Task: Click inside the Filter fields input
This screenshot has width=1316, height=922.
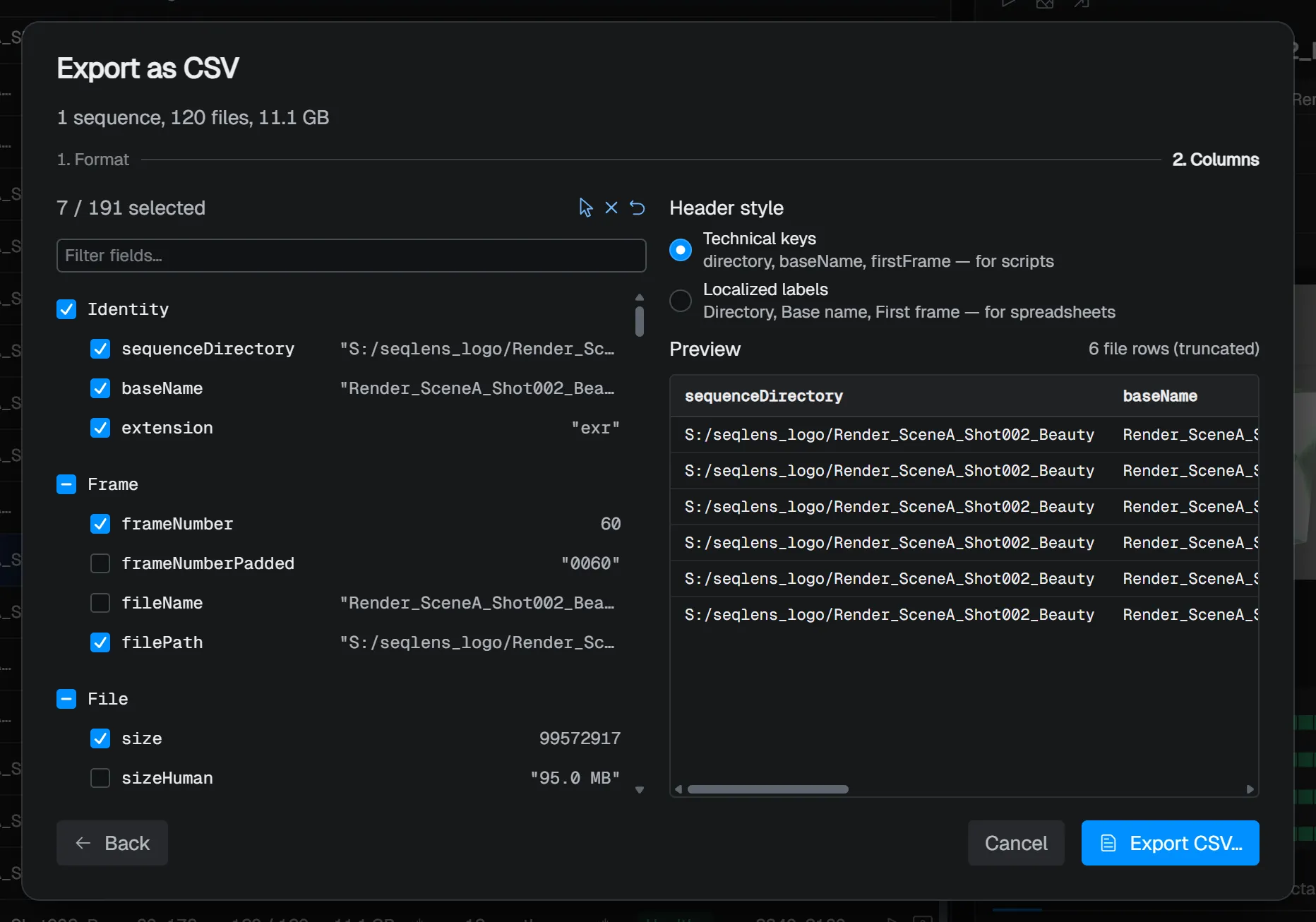Action: pos(351,256)
